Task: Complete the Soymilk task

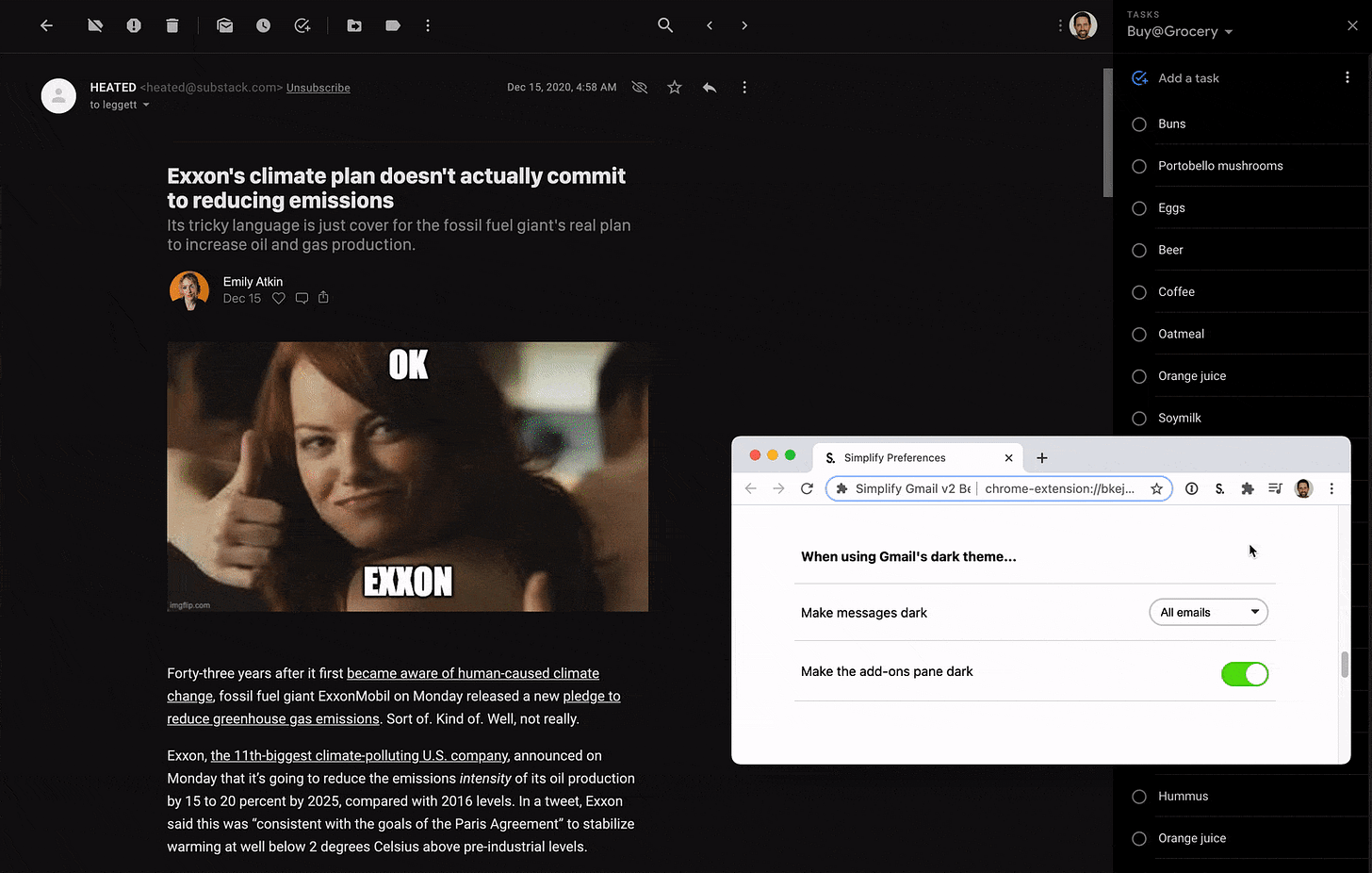Action: click(1139, 418)
